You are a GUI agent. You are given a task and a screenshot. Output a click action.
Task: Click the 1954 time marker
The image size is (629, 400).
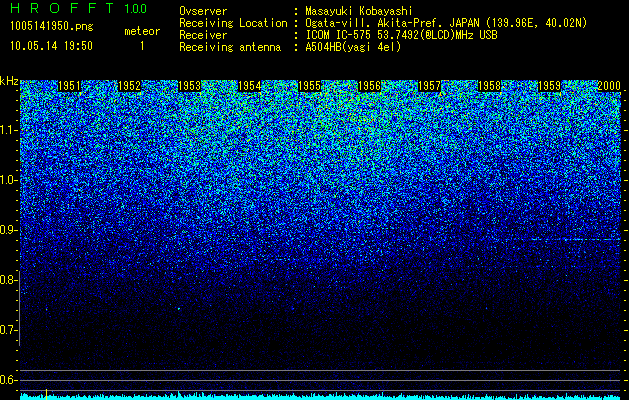click(x=250, y=86)
